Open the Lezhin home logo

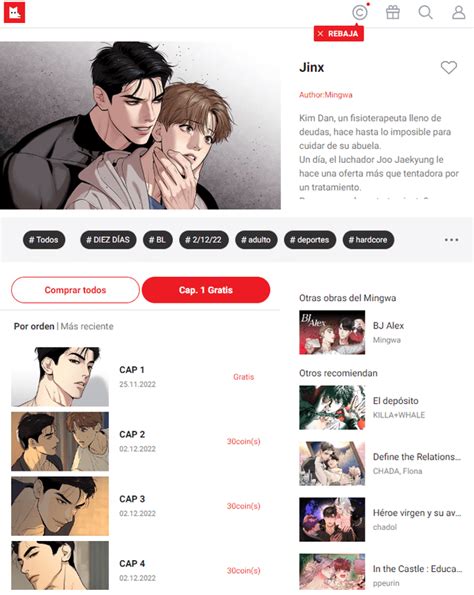[x=14, y=13]
